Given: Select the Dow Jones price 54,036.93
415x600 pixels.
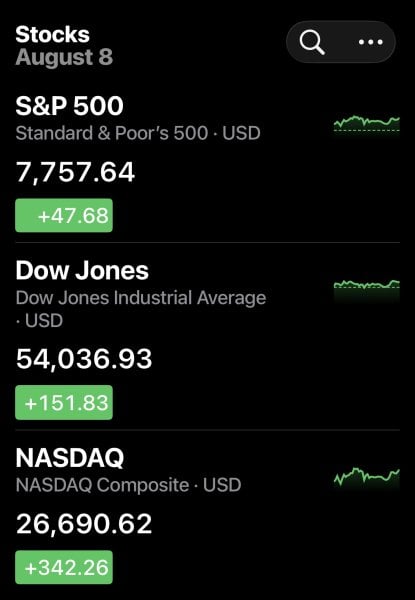Looking at the screenshot, I should click(x=84, y=359).
